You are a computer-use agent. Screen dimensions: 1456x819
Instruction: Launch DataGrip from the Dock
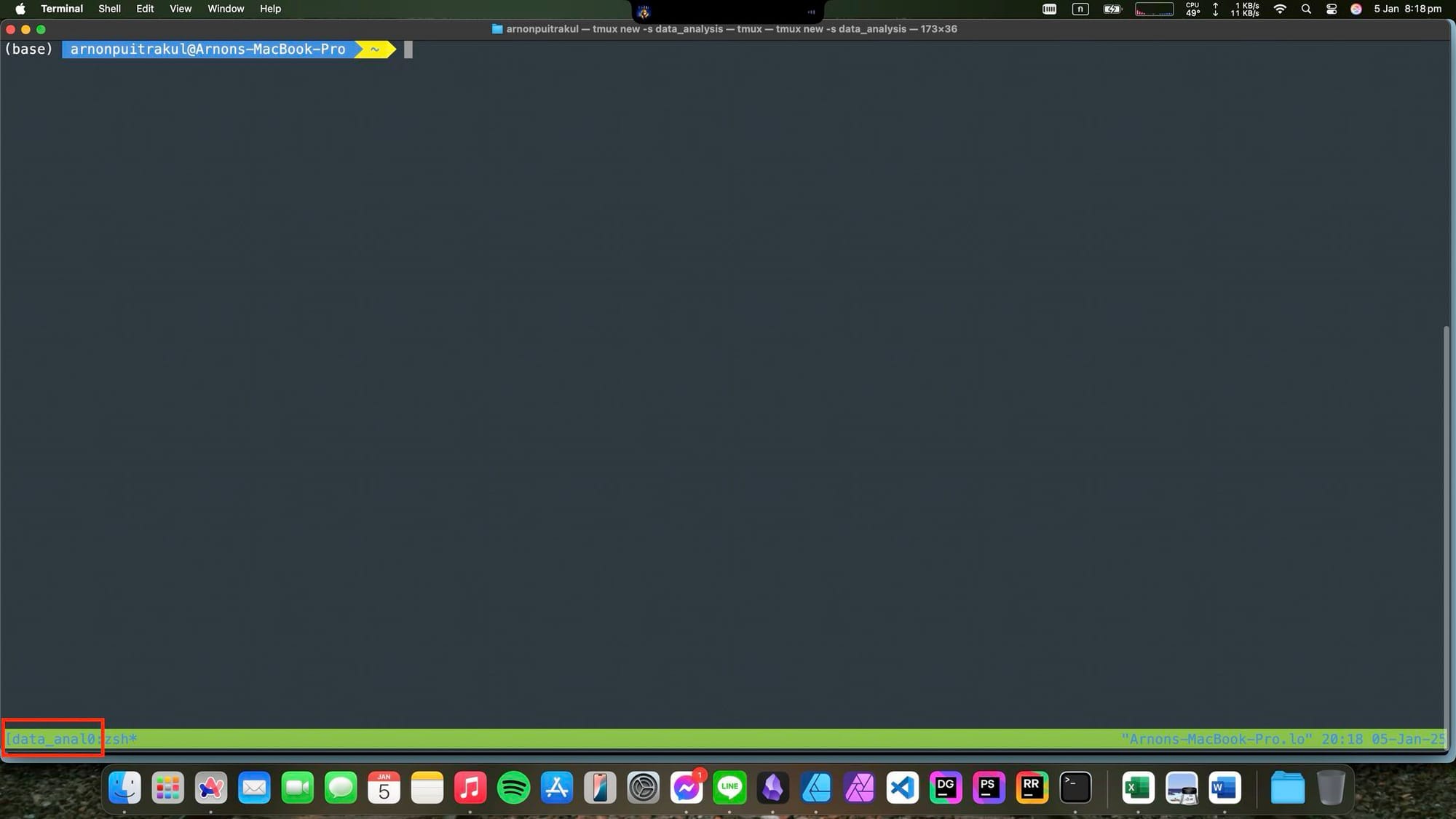(944, 789)
